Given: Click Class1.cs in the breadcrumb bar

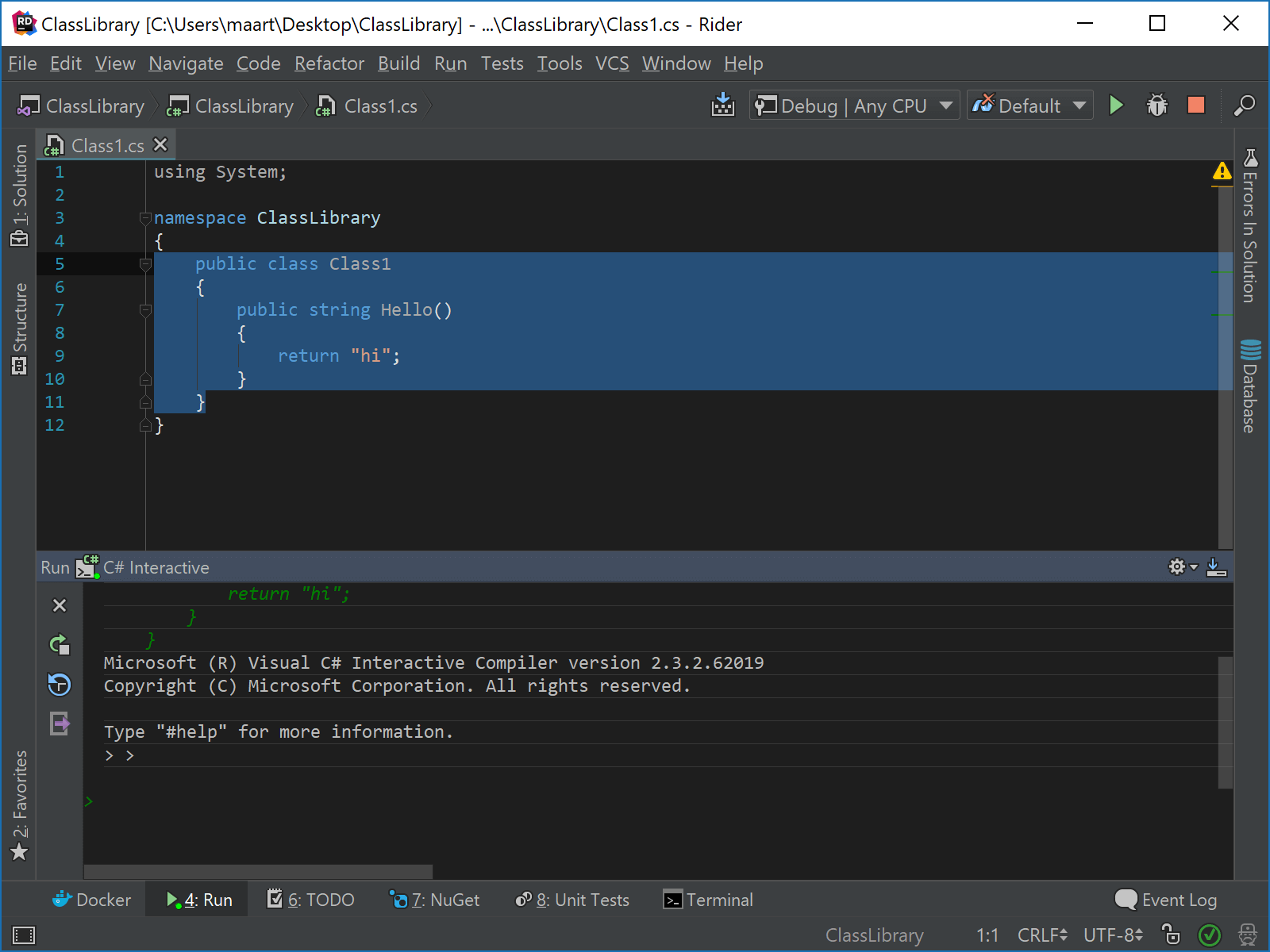Looking at the screenshot, I should (380, 106).
